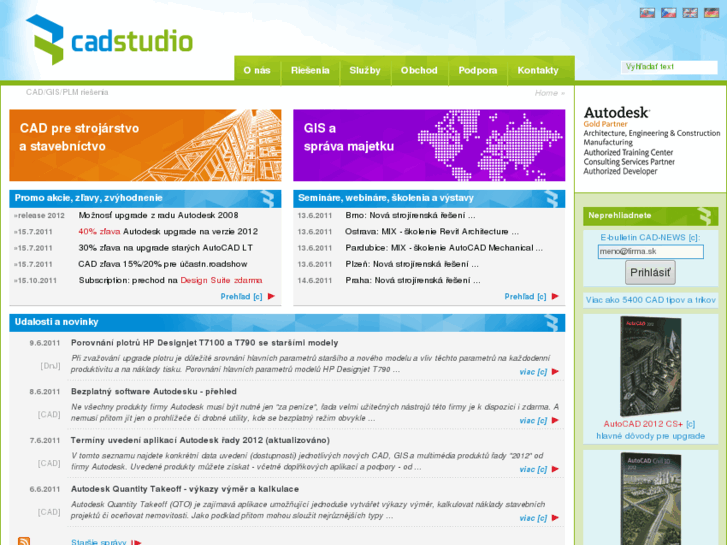
Task: Open Plzeň: Nová strojírenská řešení
Action: [x=412, y=264]
